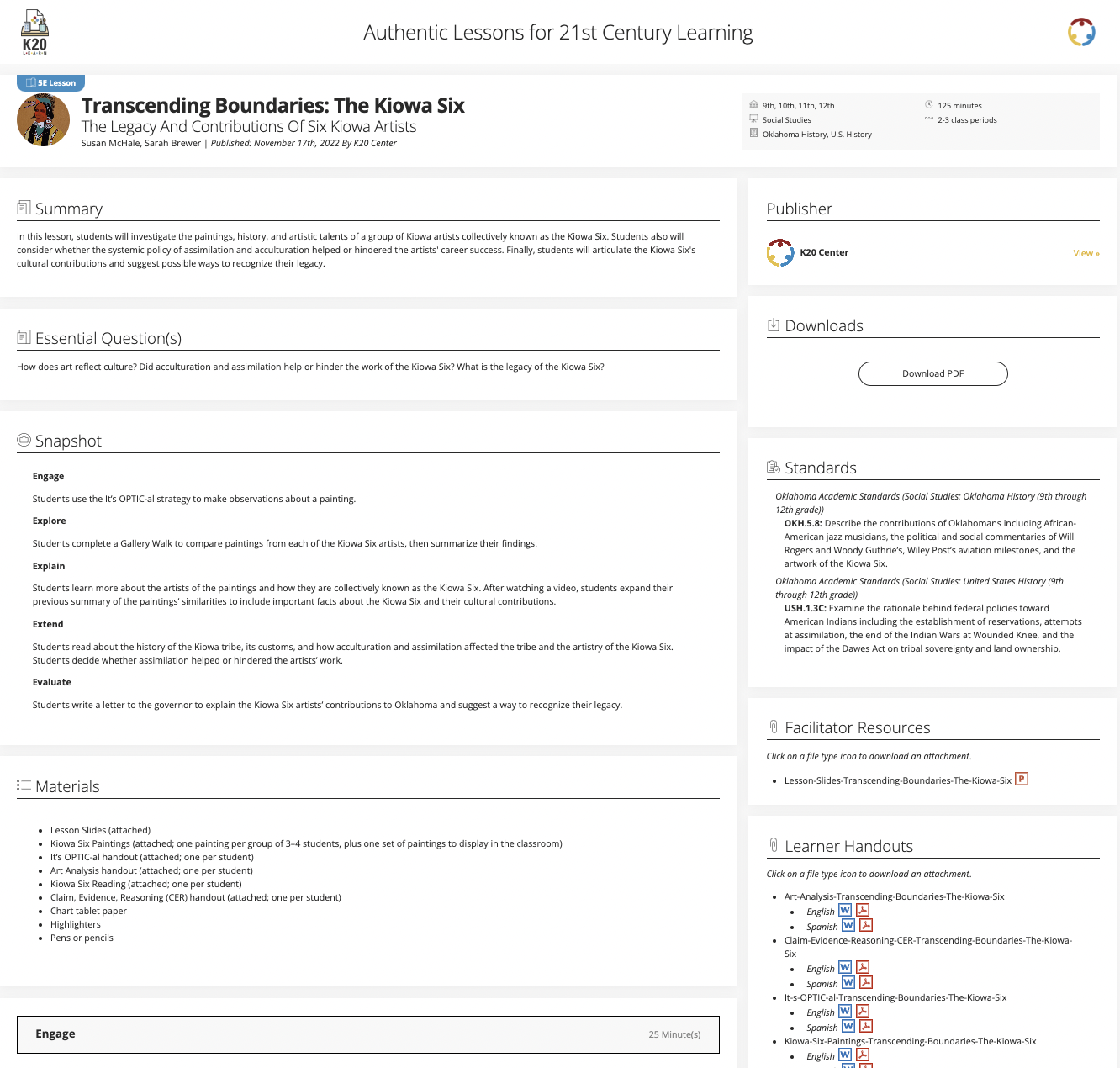Click the K20 Center publisher logo
1120x1068 pixels.
pos(780,252)
